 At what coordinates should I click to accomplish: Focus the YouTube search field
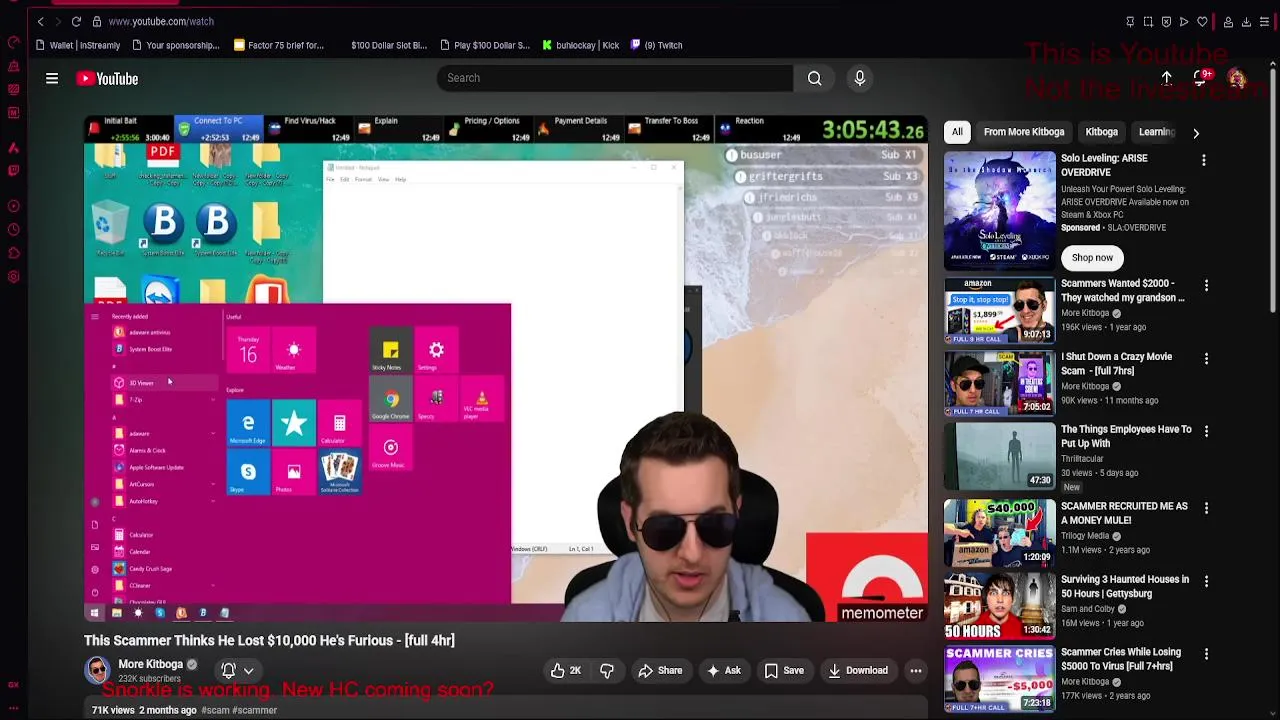pyautogui.click(x=615, y=78)
